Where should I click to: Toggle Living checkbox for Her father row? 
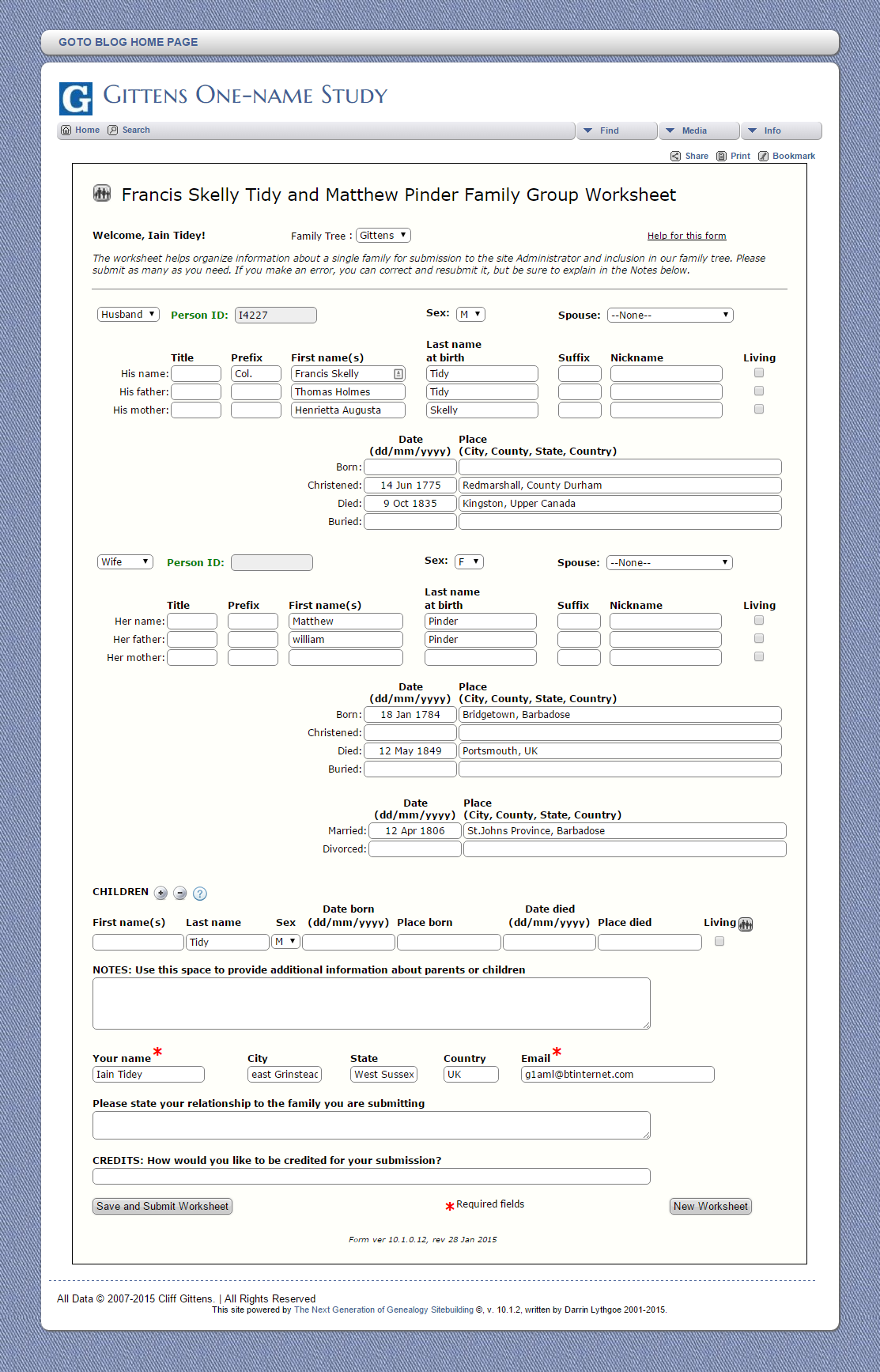759,638
